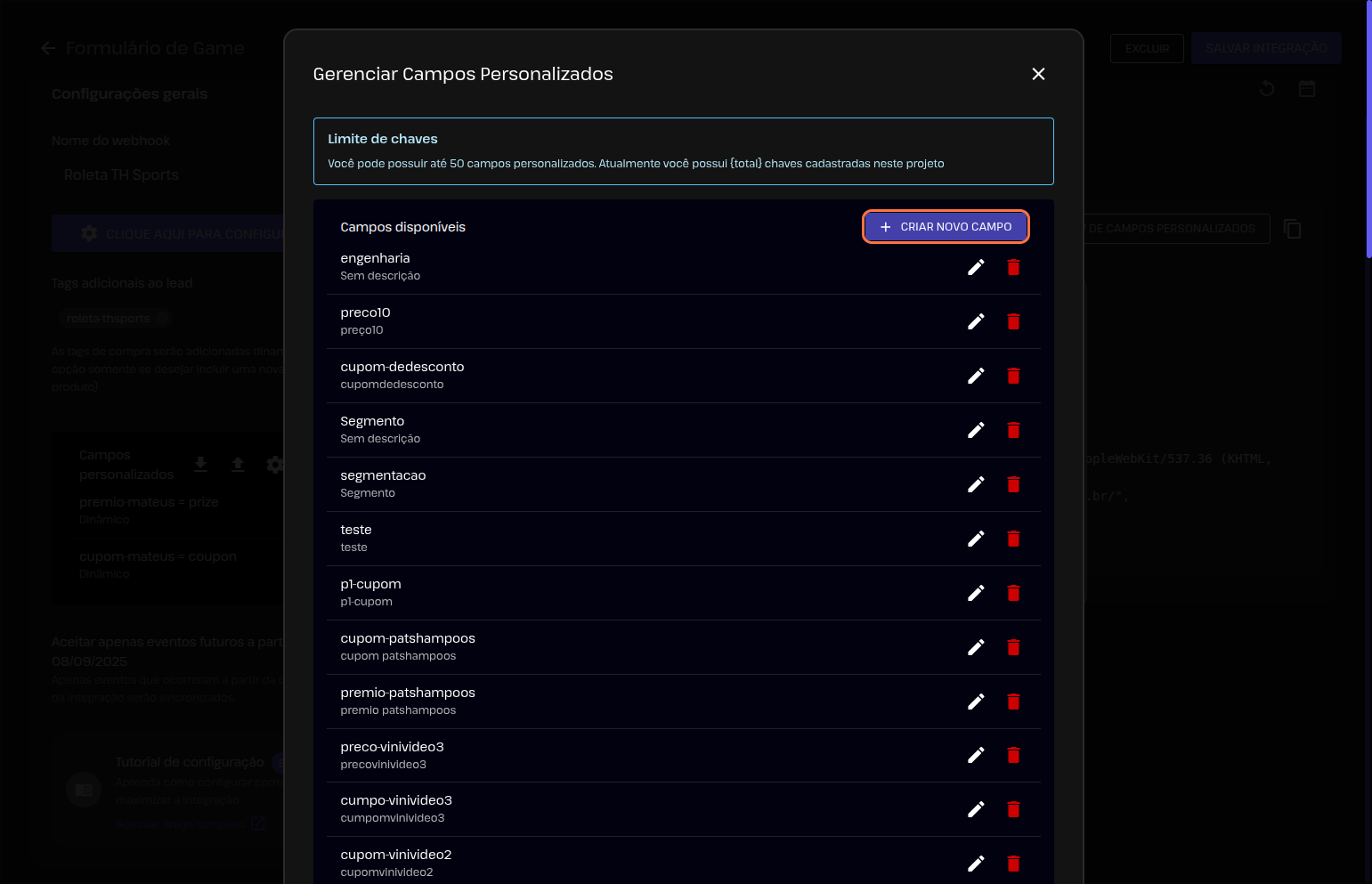Delete the cupom-dedesconto field
Image resolution: width=1372 pixels, height=884 pixels.
point(1013,376)
